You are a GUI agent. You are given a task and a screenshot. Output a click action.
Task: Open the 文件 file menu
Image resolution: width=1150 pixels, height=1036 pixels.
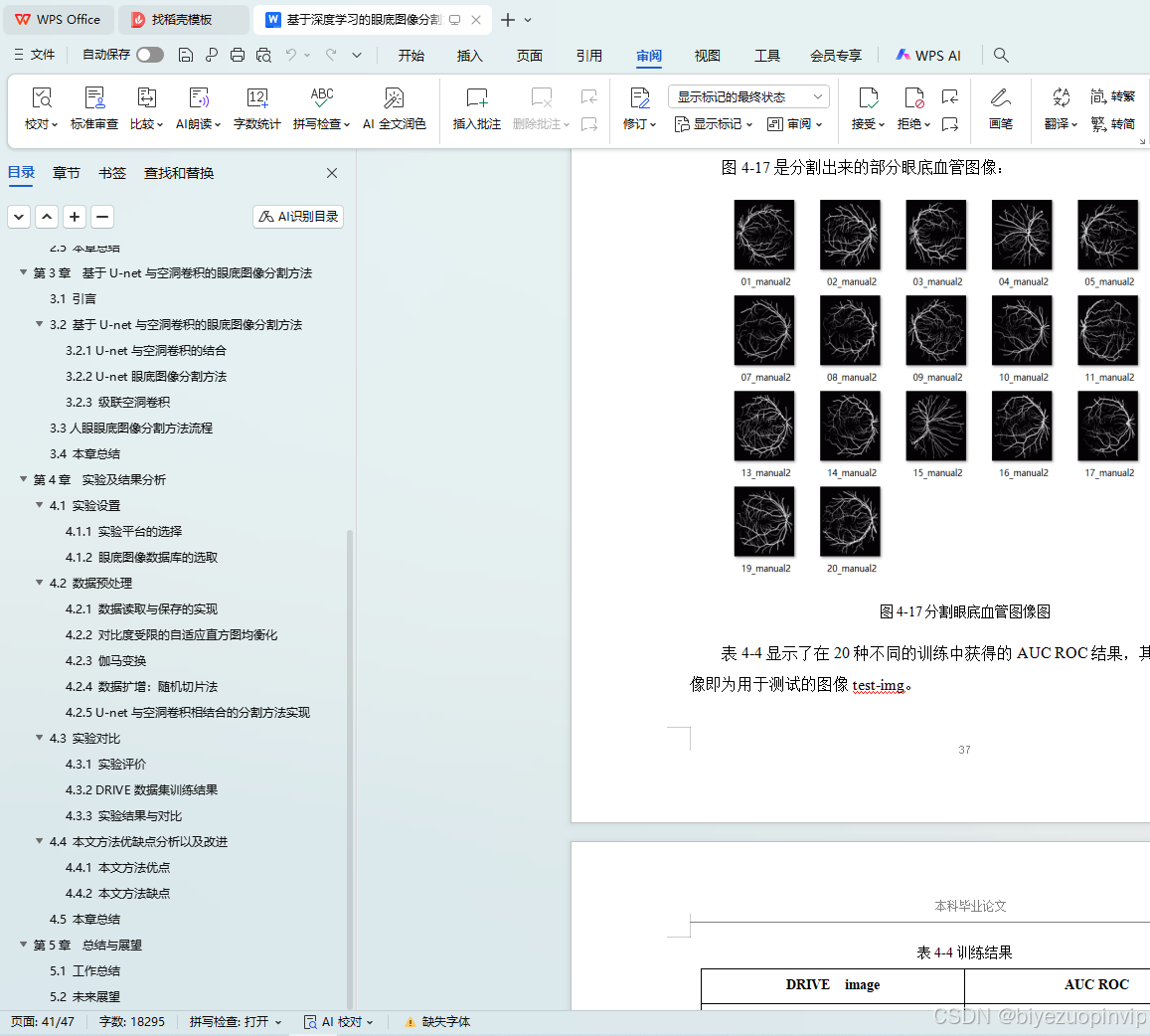pyautogui.click(x=35, y=55)
